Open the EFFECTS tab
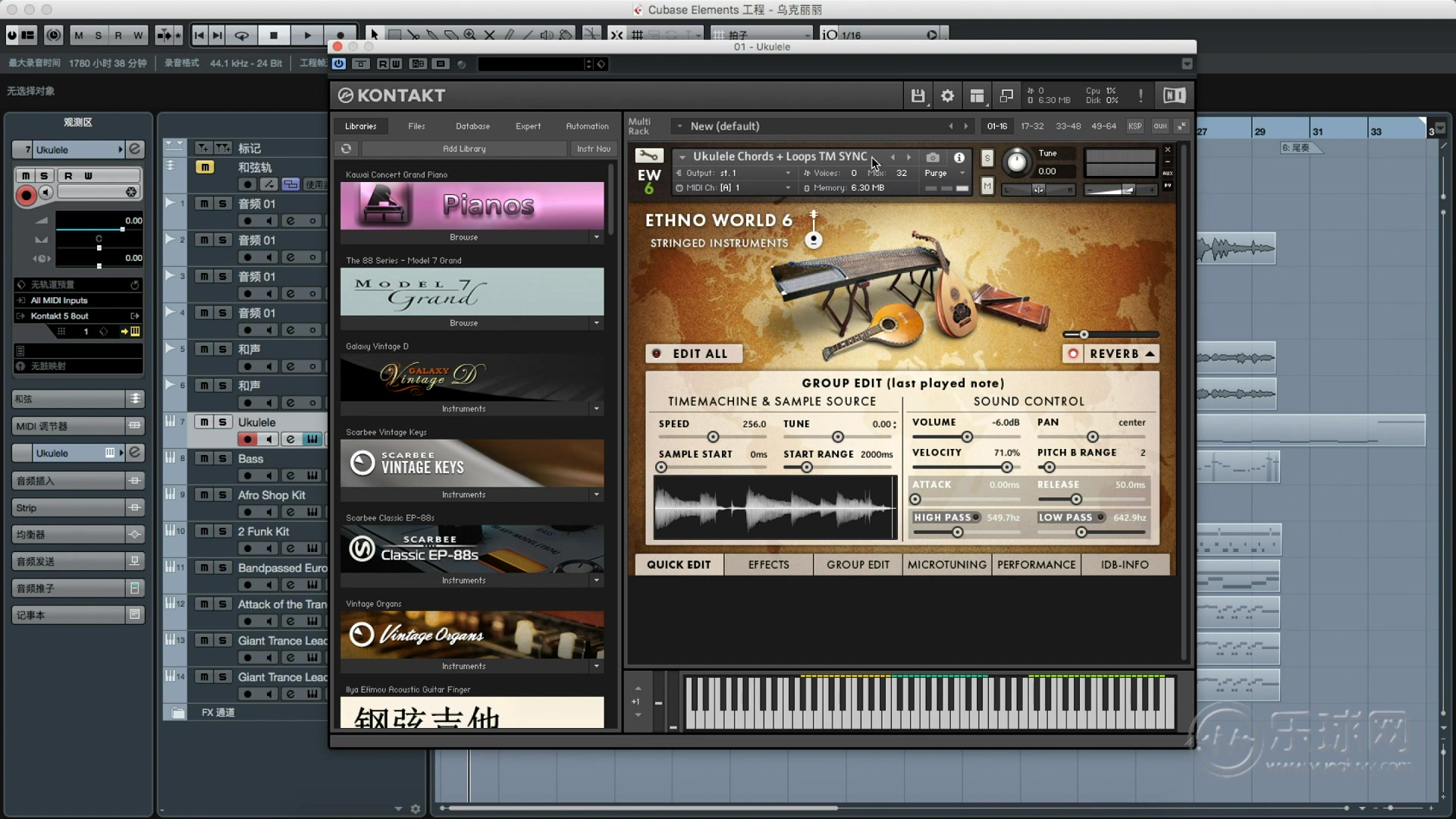The height and width of the screenshot is (819, 1456). coord(768,564)
